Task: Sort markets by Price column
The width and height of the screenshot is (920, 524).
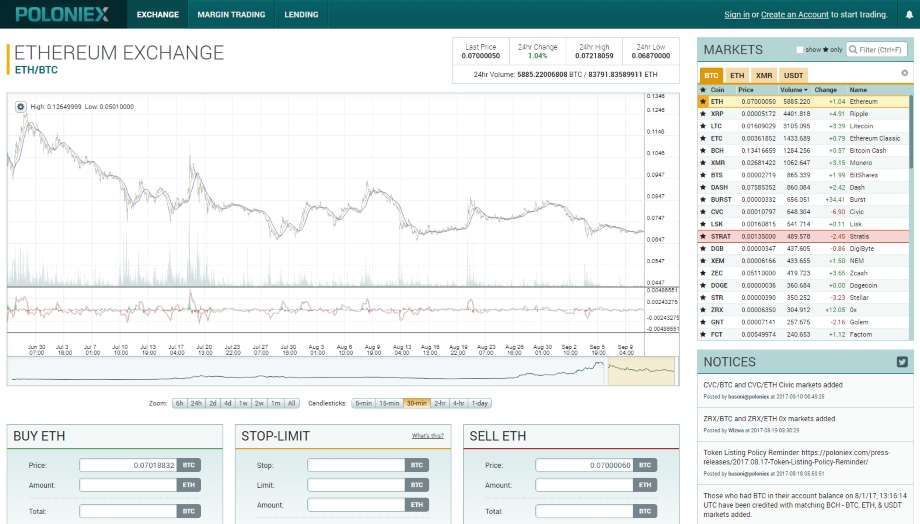Action: click(746, 90)
